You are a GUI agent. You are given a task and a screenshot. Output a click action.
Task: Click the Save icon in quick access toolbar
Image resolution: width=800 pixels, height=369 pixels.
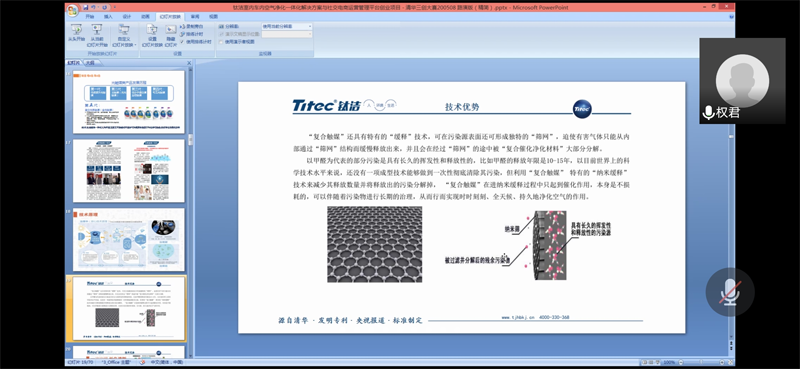point(85,7)
